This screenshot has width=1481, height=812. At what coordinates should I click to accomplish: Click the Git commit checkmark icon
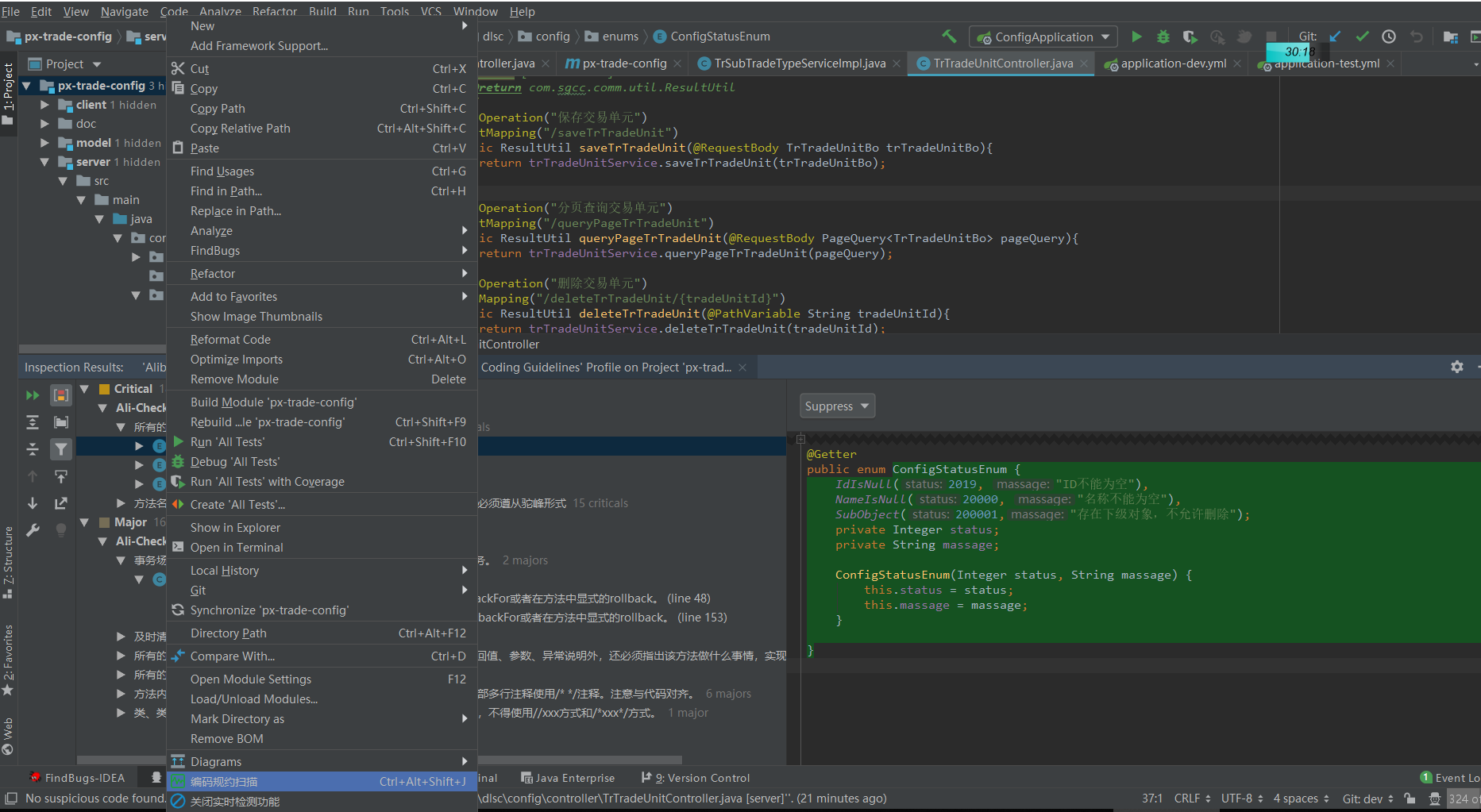pyautogui.click(x=1362, y=37)
